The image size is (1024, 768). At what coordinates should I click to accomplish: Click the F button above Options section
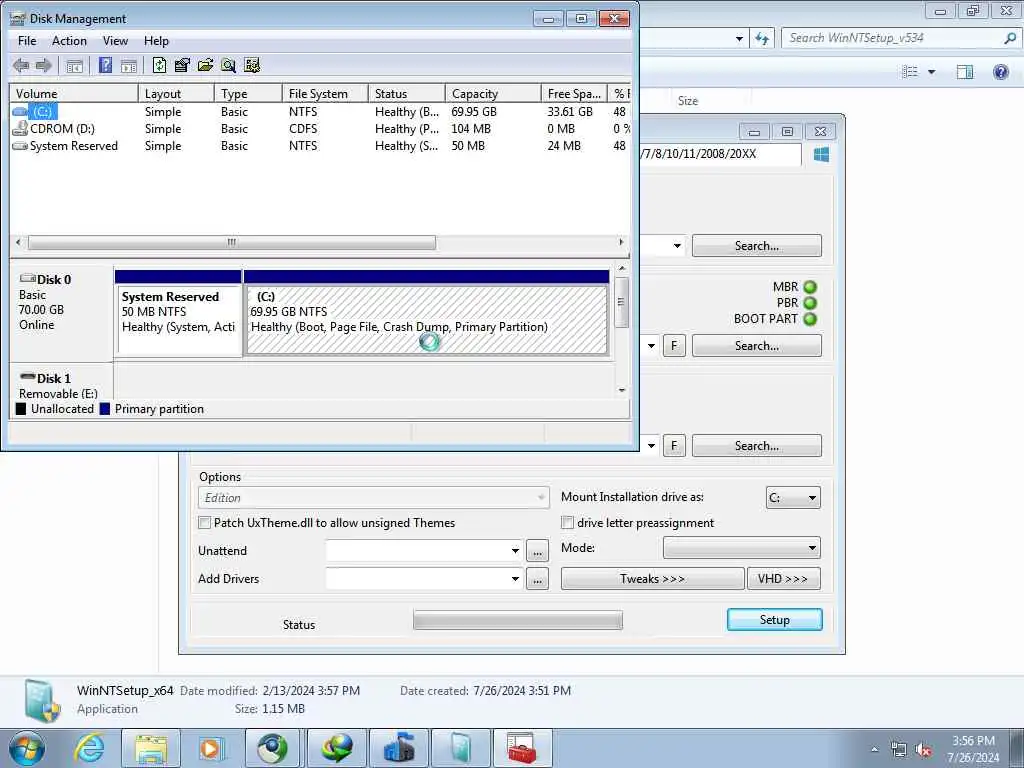click(x=674, y=445)
